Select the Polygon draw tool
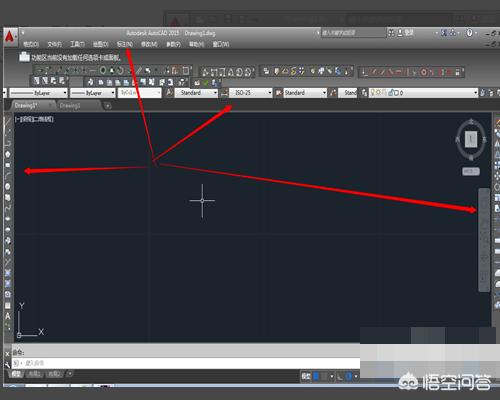Image resolution: width=500 pixels, height=400 pixels. point(8,154)
